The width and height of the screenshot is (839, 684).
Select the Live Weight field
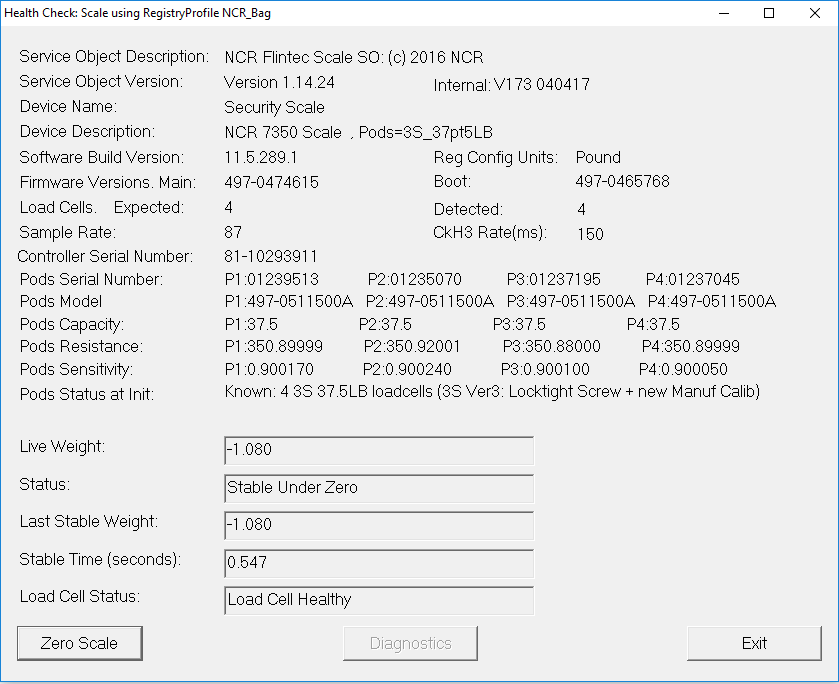[x=379, y=450]
